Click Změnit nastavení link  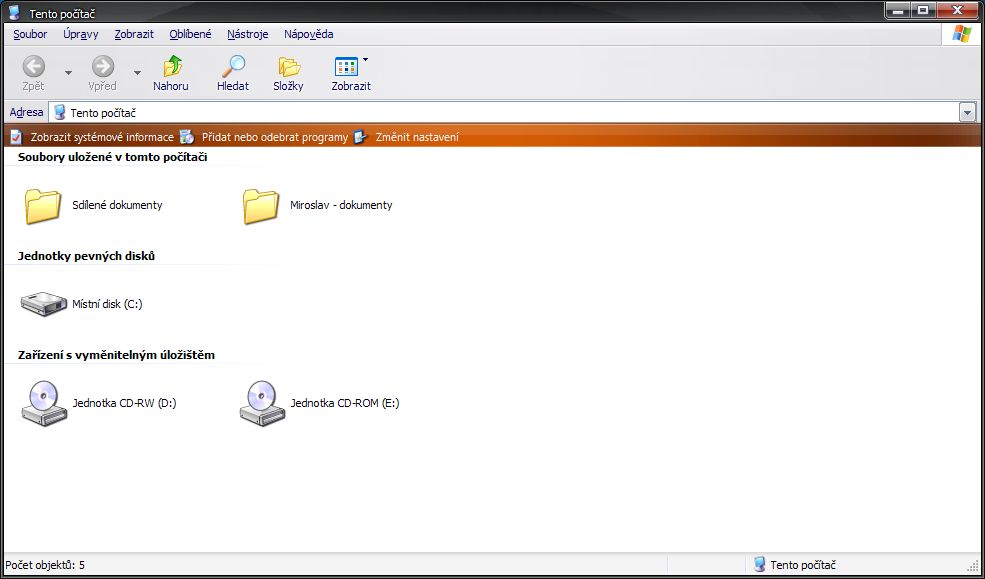click(x=417, y=137)
